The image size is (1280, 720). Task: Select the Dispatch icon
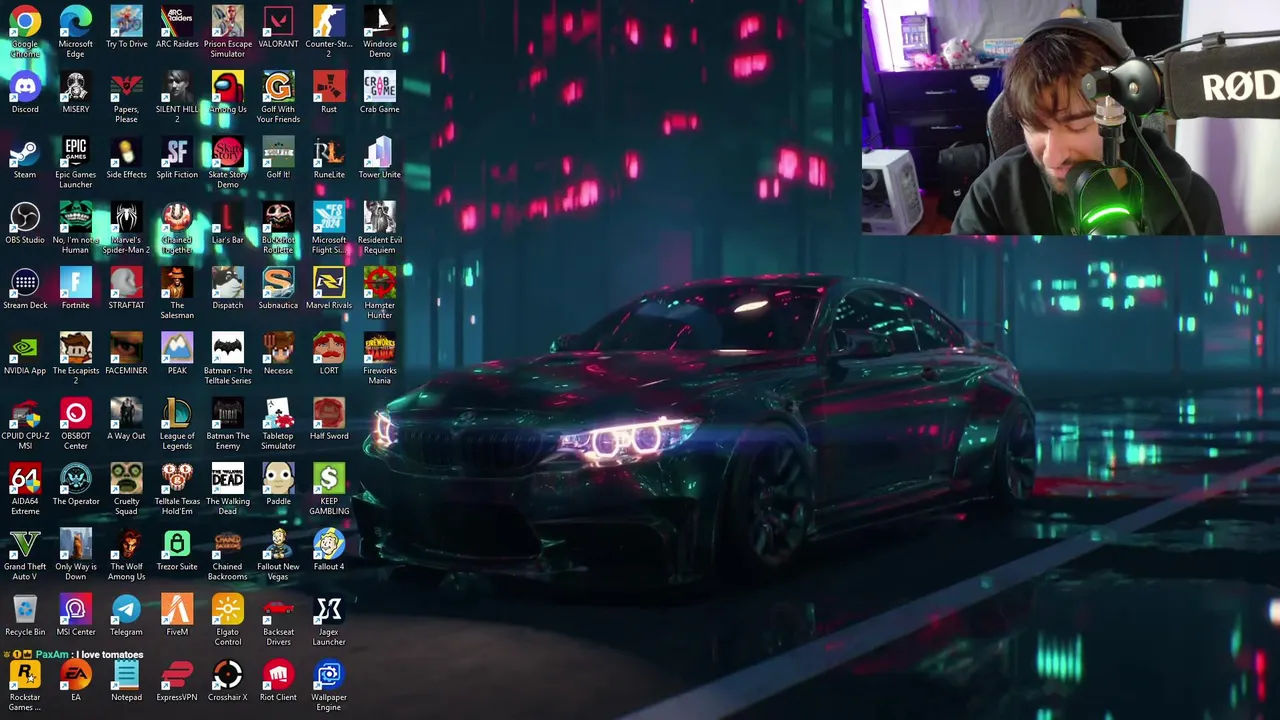tap(228, 283)
